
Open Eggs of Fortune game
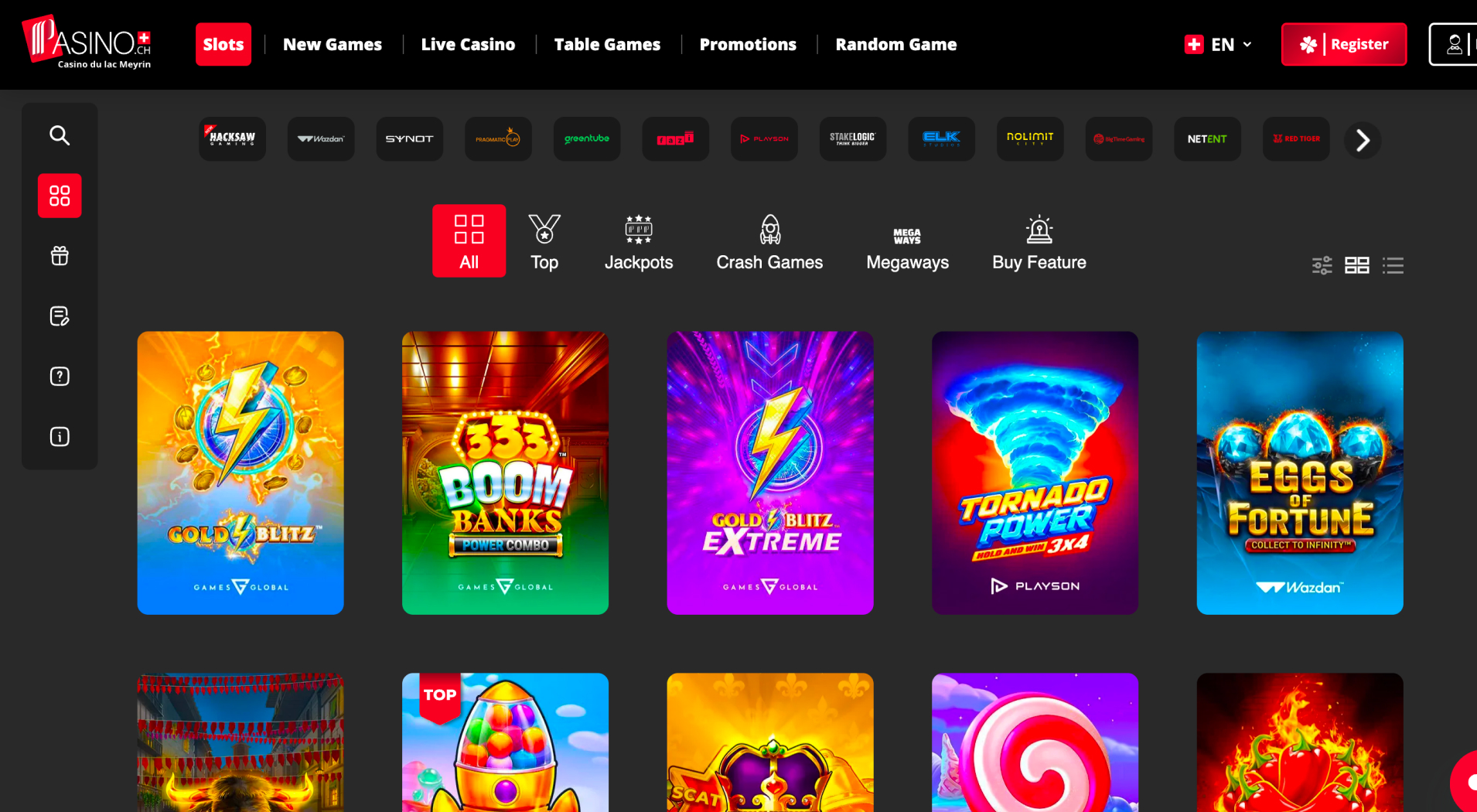click(1300, 473)
